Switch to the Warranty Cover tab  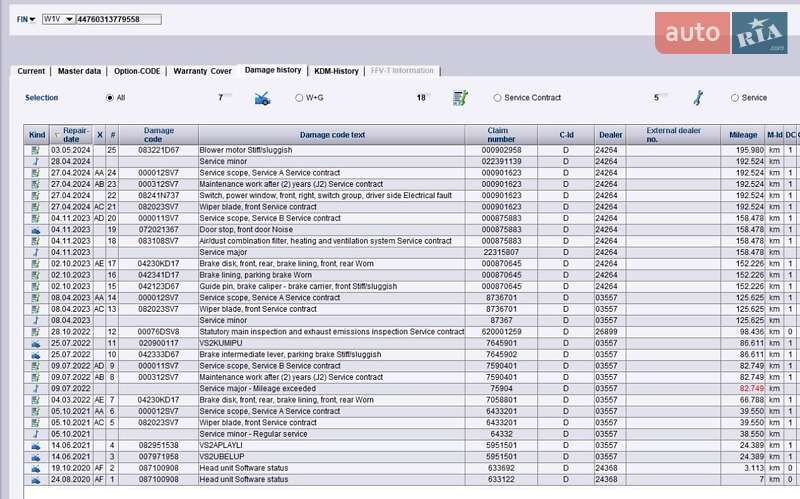coord(202,71)
